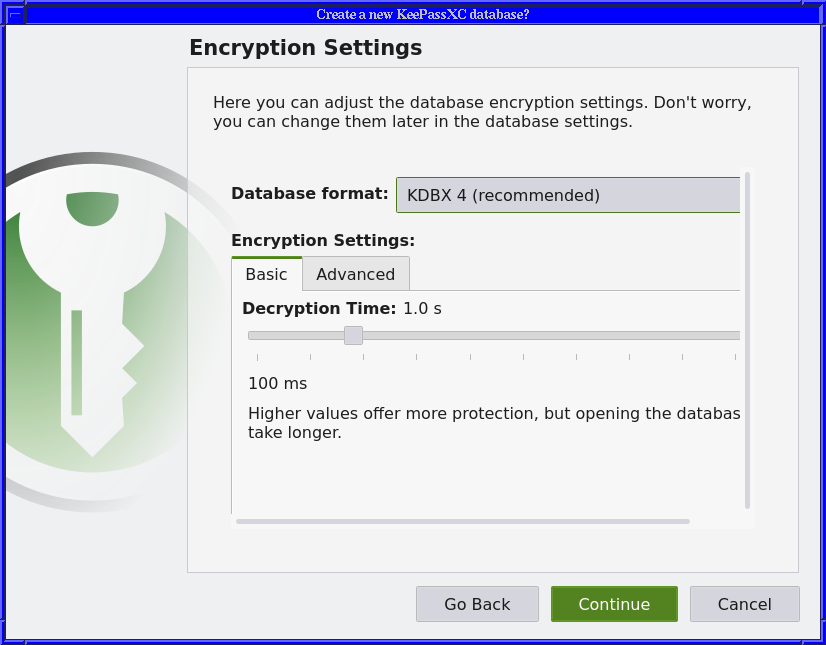826x645 pixels.
Task: Click the green Continue button
Action: pyautogui.click(x=614, y=604)
